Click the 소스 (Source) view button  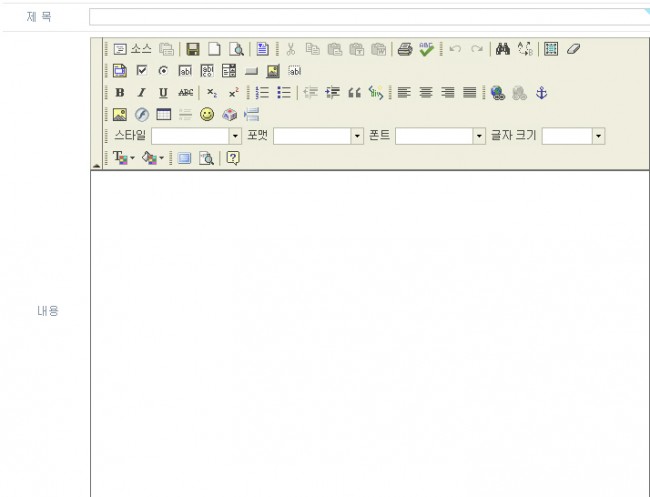point(132,49)
